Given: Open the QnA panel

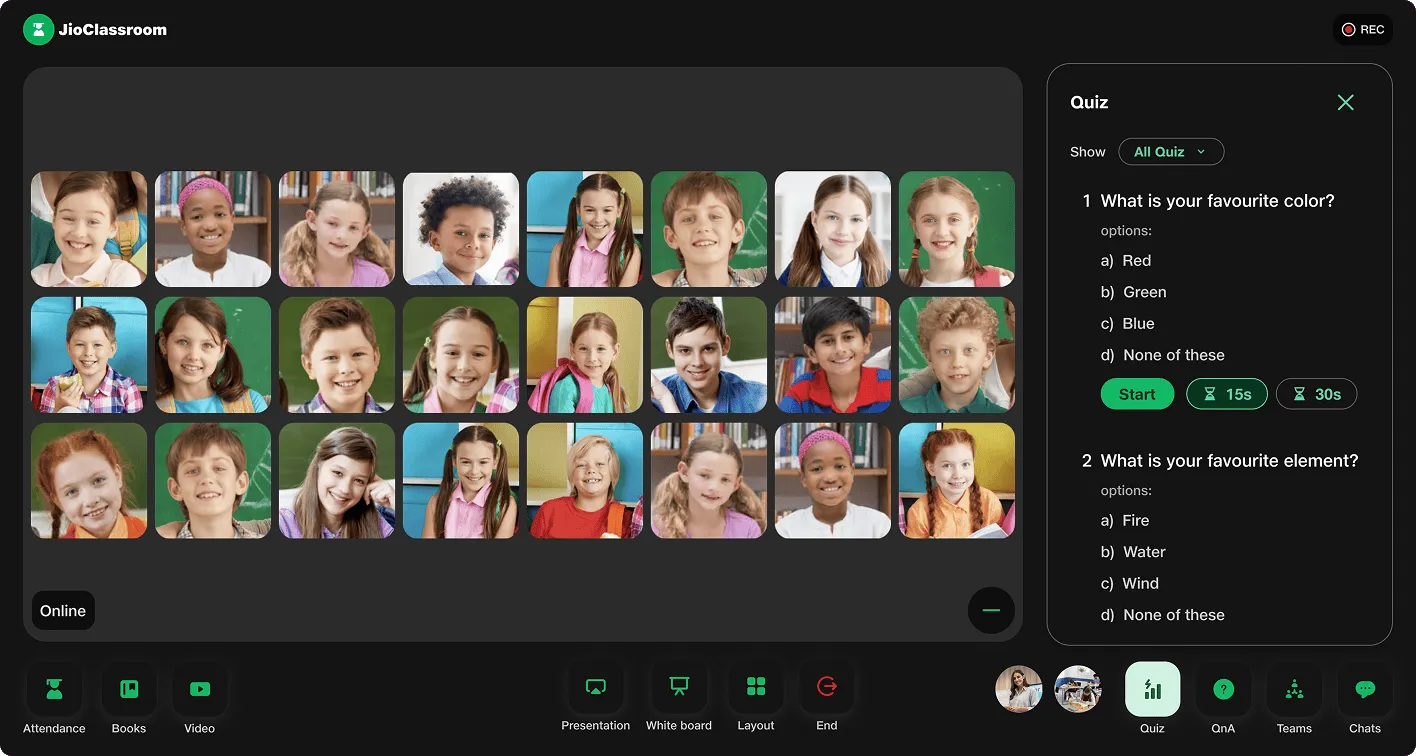Looking at the screenshot, I should tap(1223, 690).
